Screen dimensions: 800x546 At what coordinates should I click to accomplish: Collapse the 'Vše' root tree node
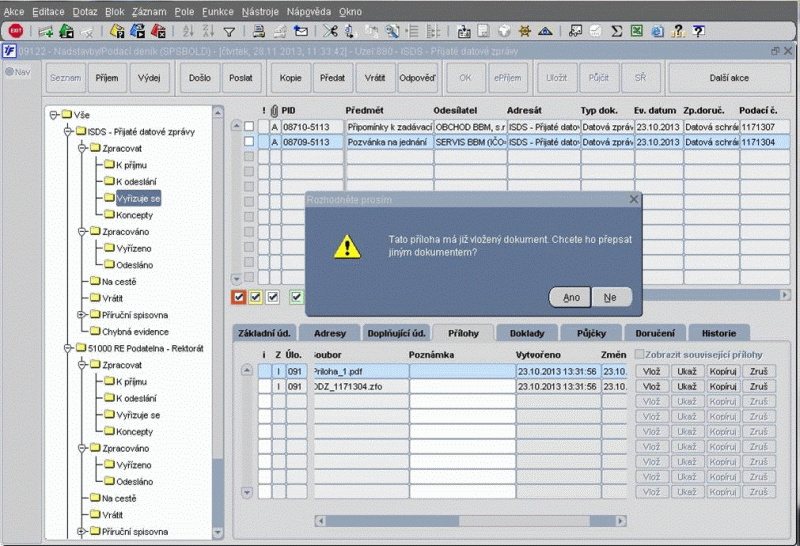(53, 114)
